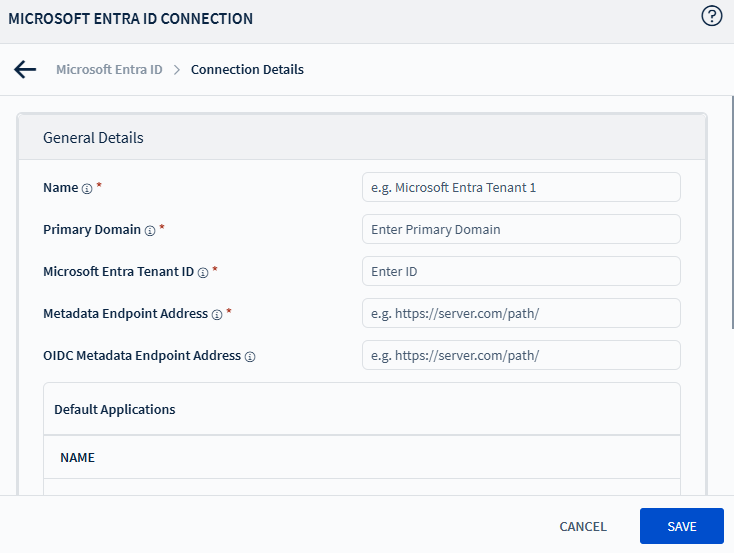Select the Connection Details breadcrumb

click(x=247, y=70)
